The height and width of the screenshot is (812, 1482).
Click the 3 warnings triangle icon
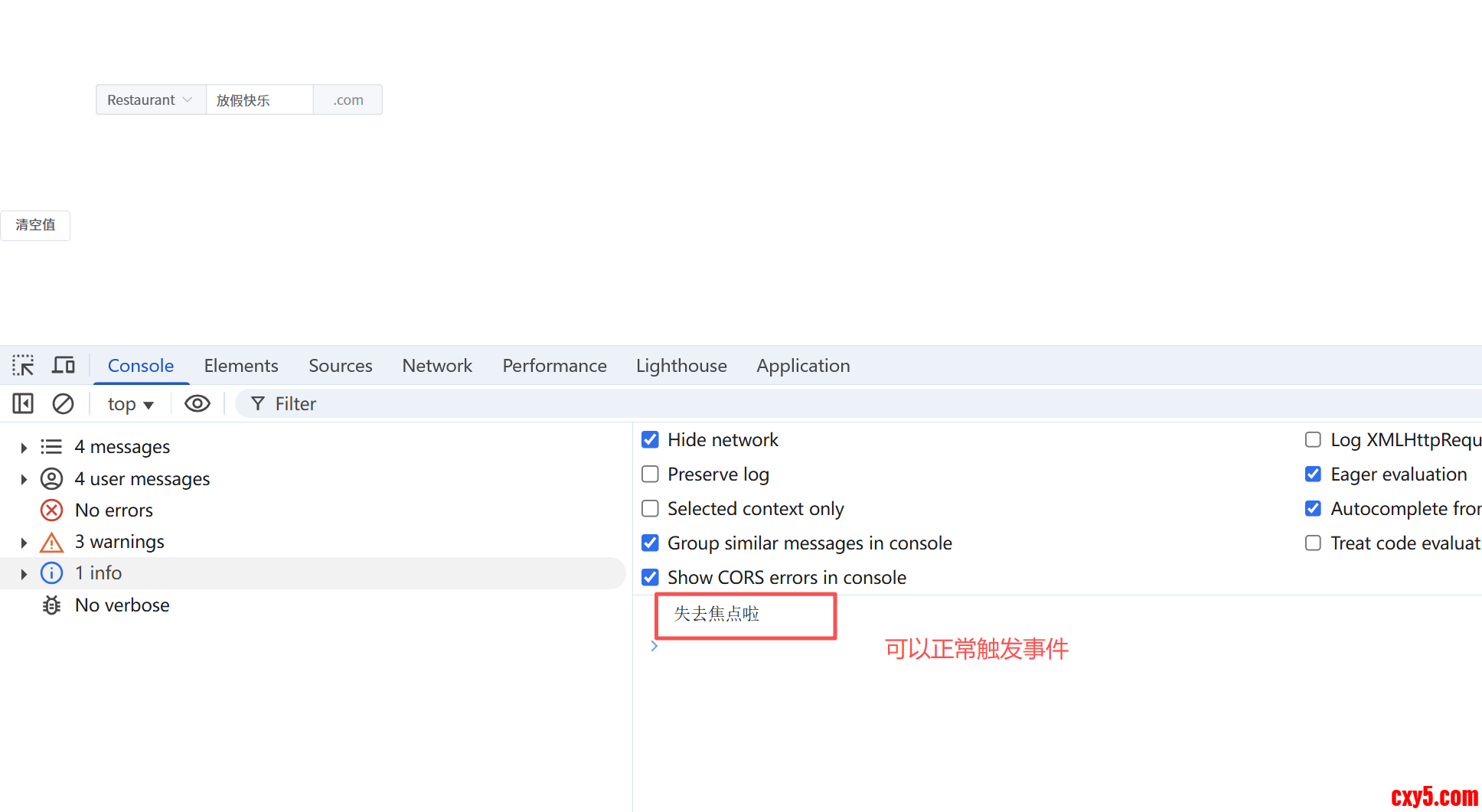coord(51,543)
